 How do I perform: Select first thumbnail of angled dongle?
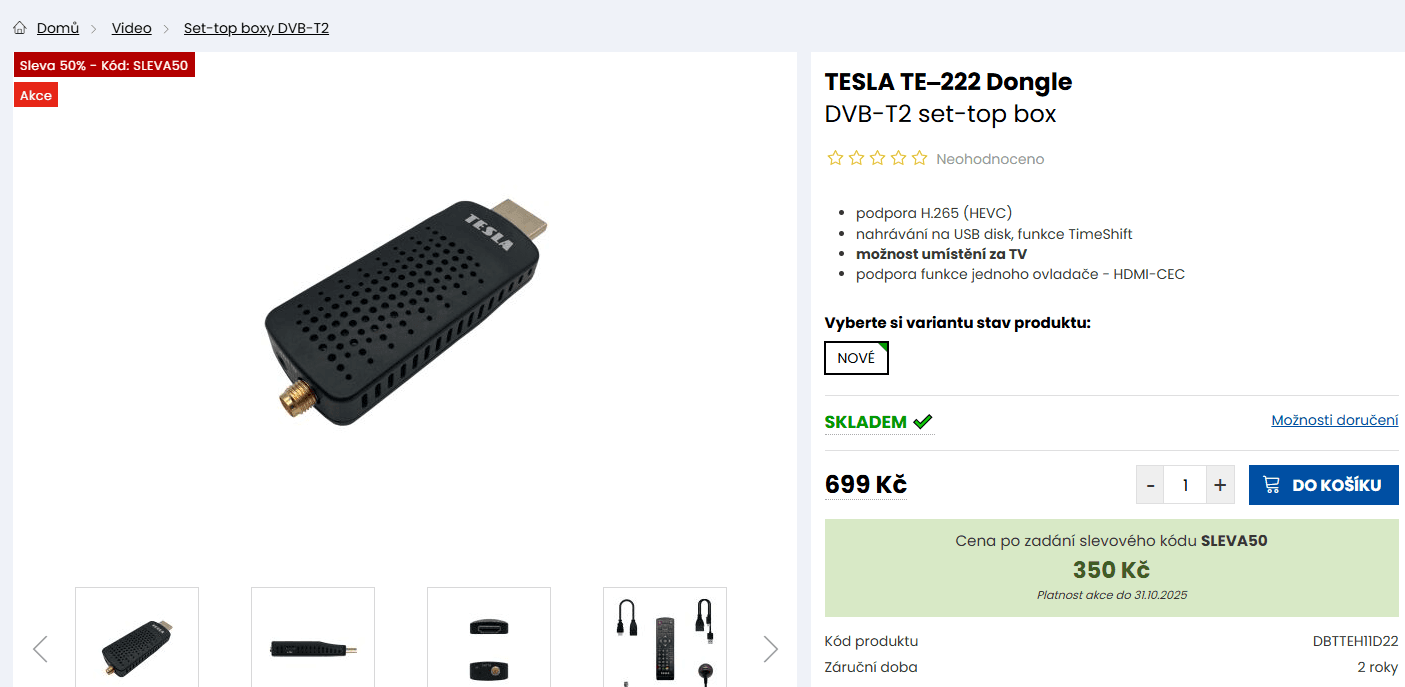point(137,640)
